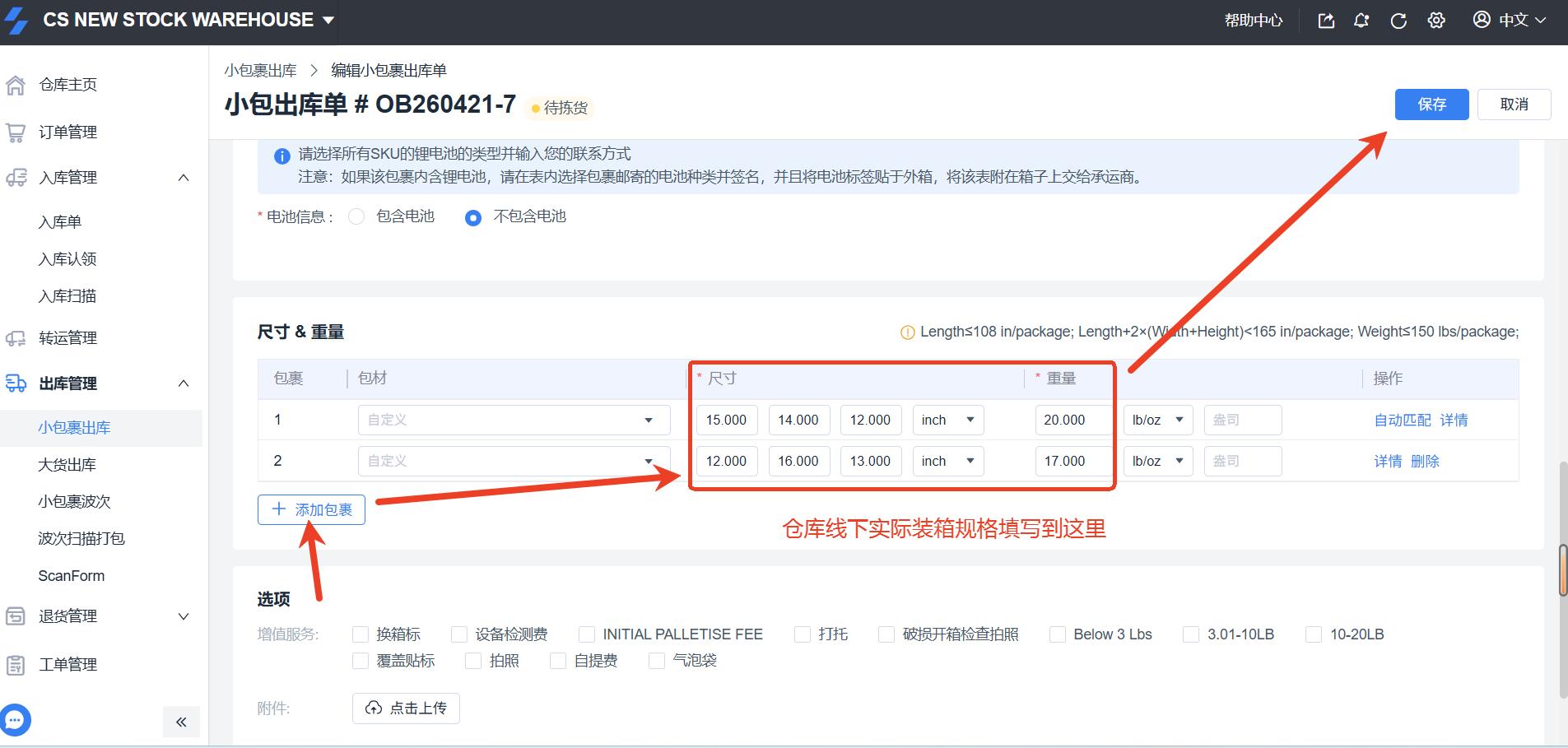1568x748 pixels.
Task: Collapse sidebar with double-chevron icon
Action: click(x=181, y=722)
